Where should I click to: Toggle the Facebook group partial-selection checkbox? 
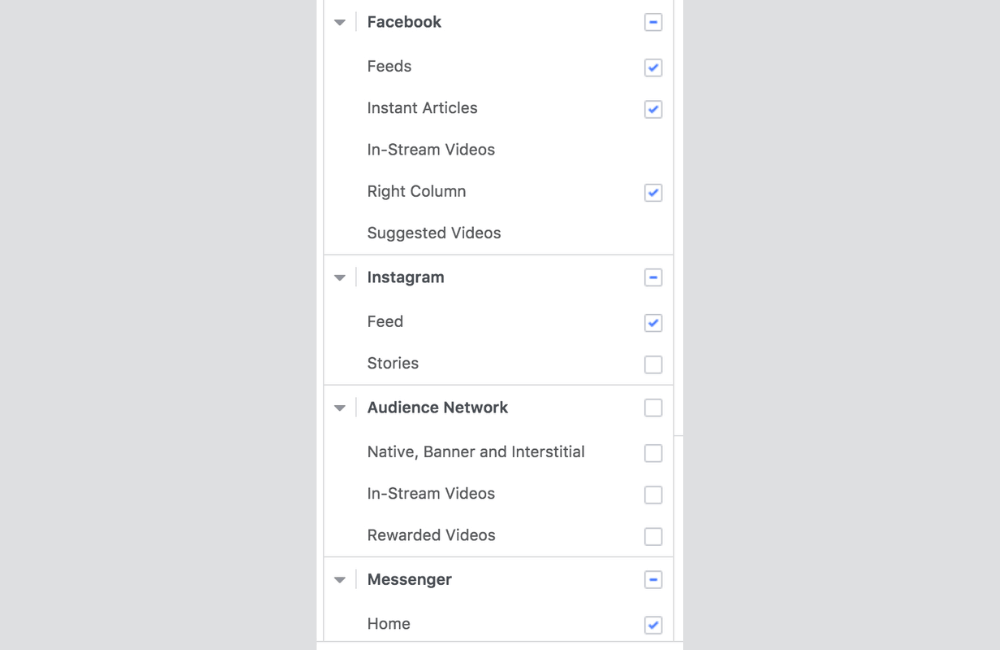coord(653,22)
